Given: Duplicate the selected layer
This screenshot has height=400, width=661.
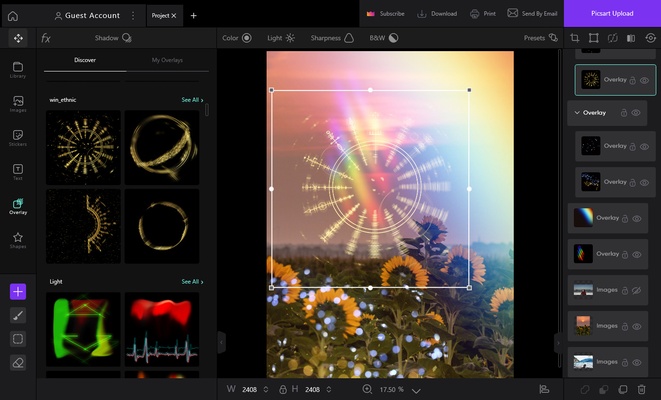Looking at the screenshot, I should [x=623, y=389].
